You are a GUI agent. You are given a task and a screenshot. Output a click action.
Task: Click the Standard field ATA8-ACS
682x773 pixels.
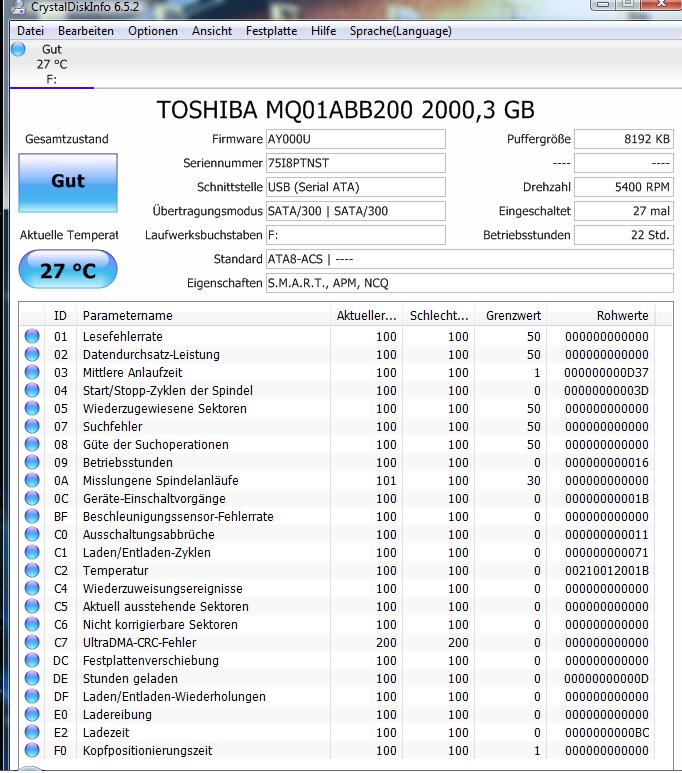pyautogui.click(x=469, y=259)
